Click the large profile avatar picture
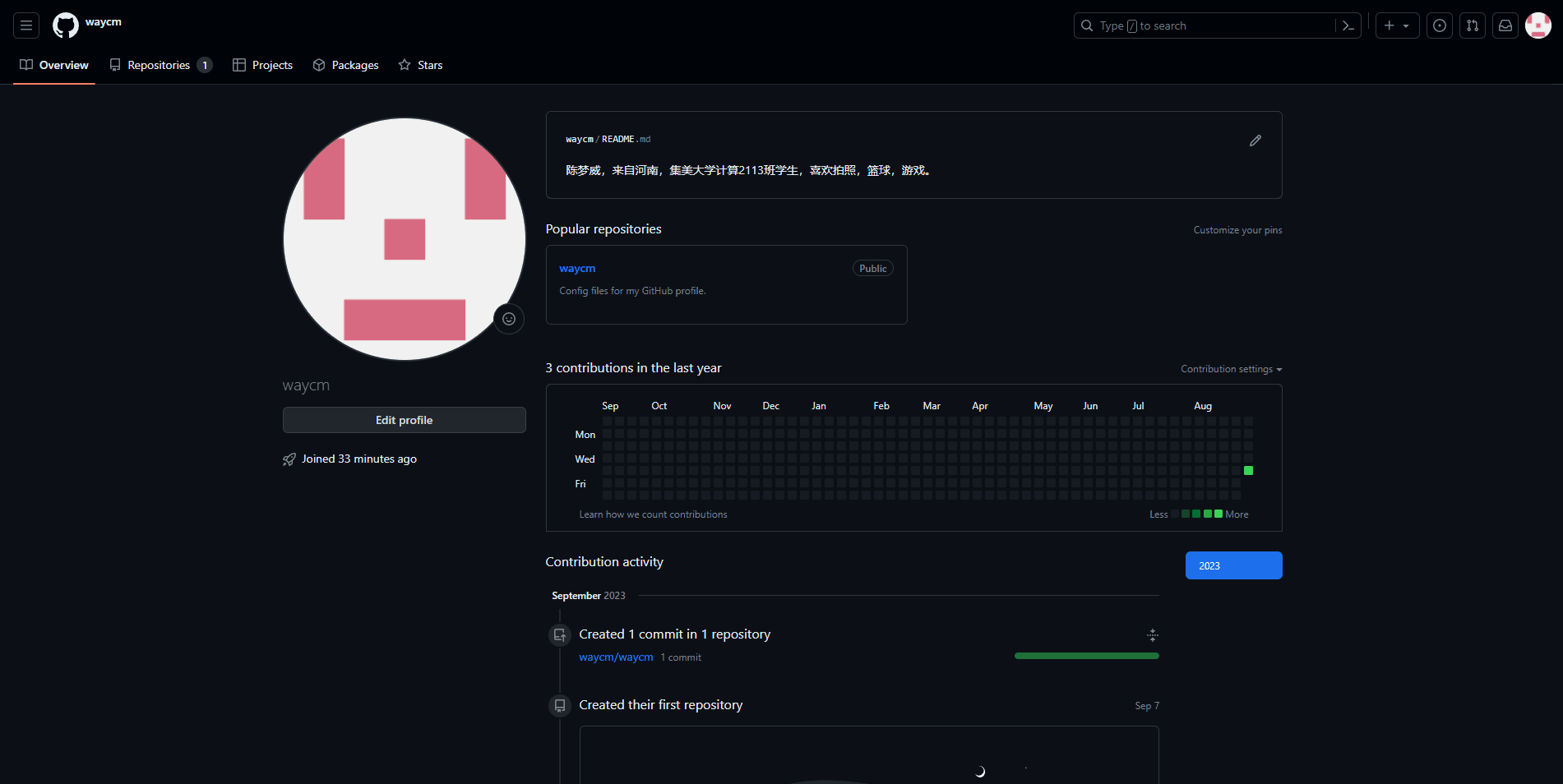The height and width of the screenshot is (784, 1563). [x=405, y=239]
